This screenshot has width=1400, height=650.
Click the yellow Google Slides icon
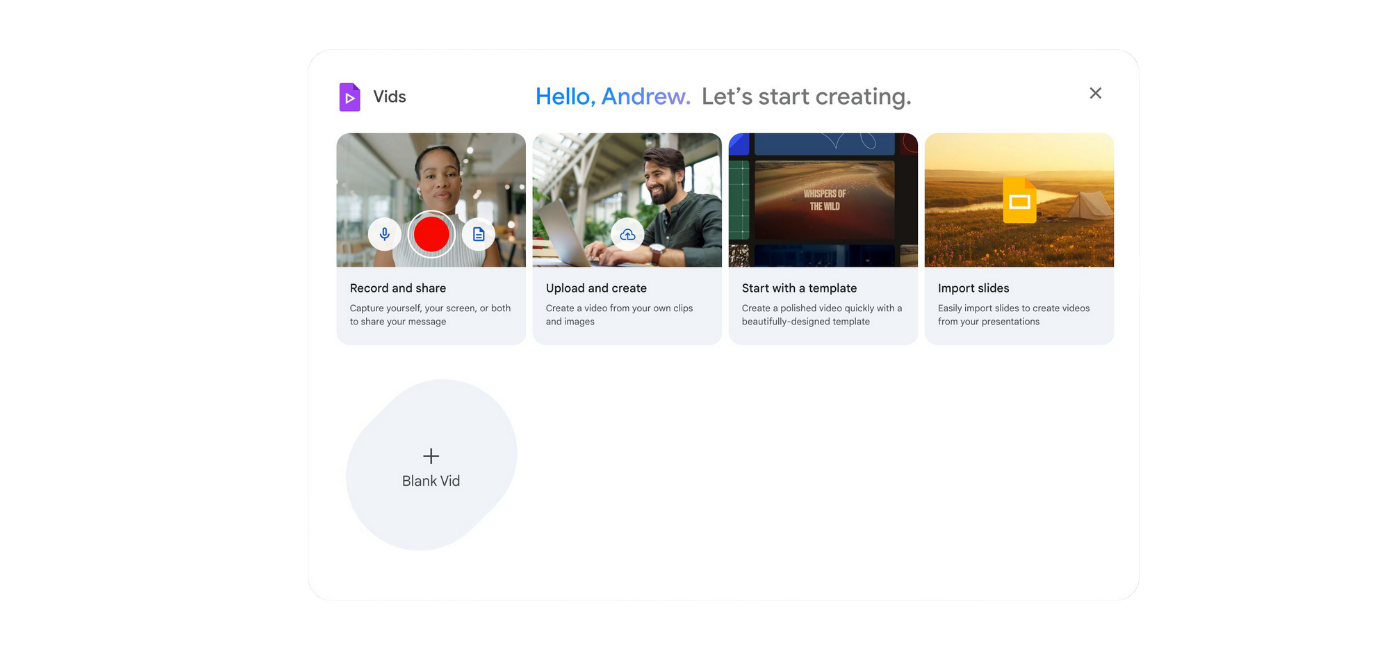point(1019,200)
